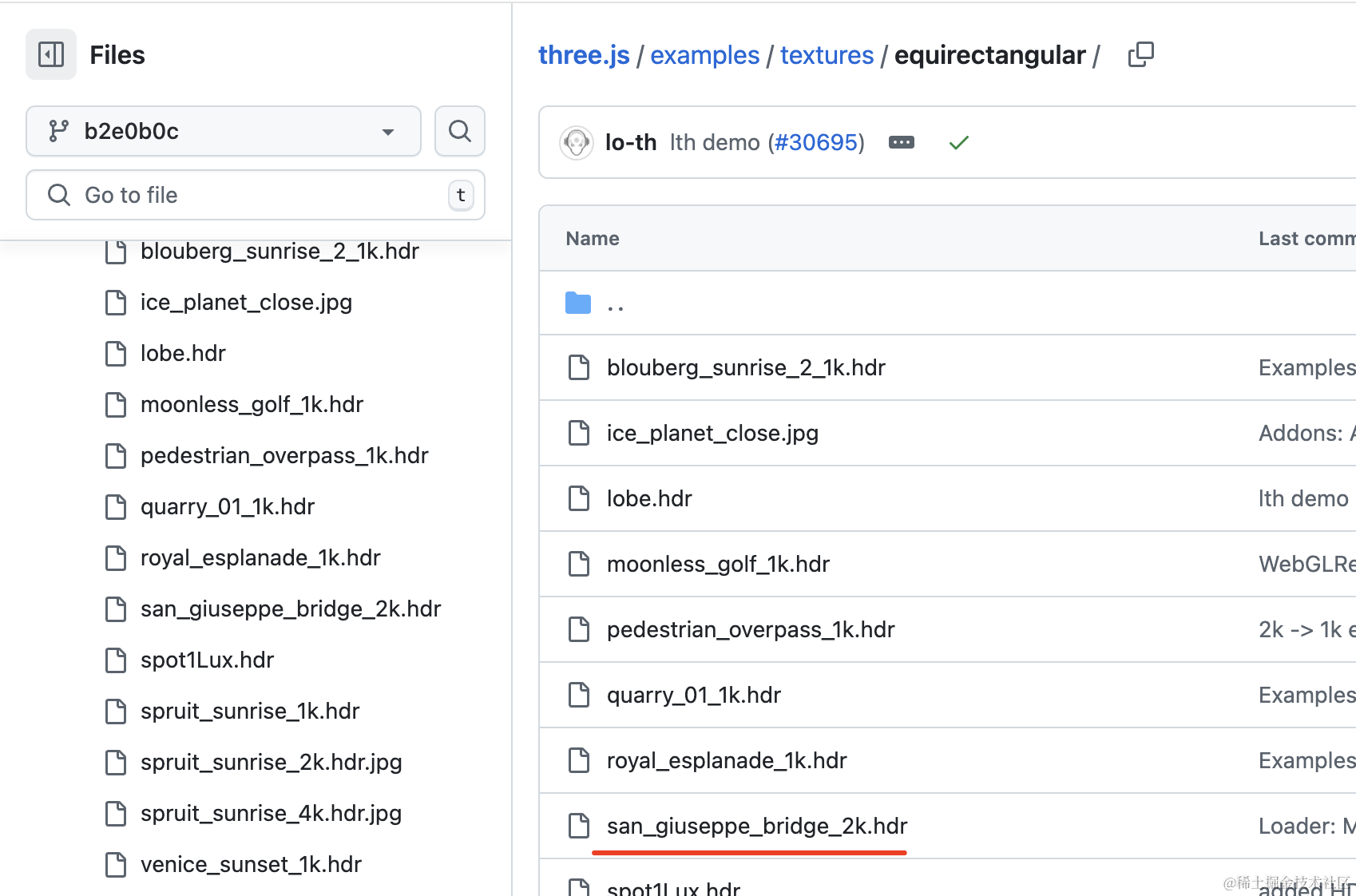Screen dimensions: 1356x896
Task: Go to parent directory '..' row
Action: pos(947,303)
